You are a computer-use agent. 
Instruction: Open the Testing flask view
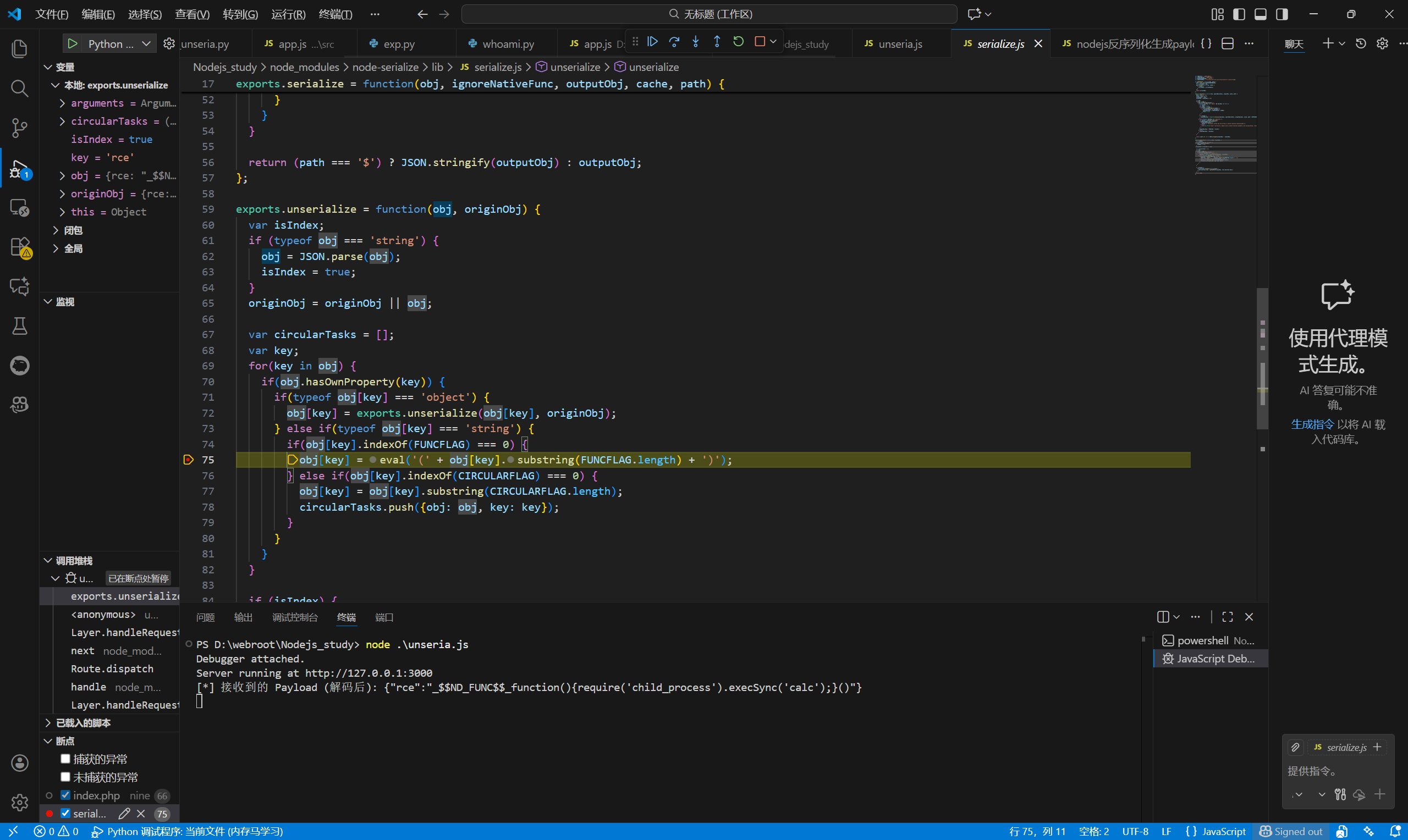click(x=19, y=326)
